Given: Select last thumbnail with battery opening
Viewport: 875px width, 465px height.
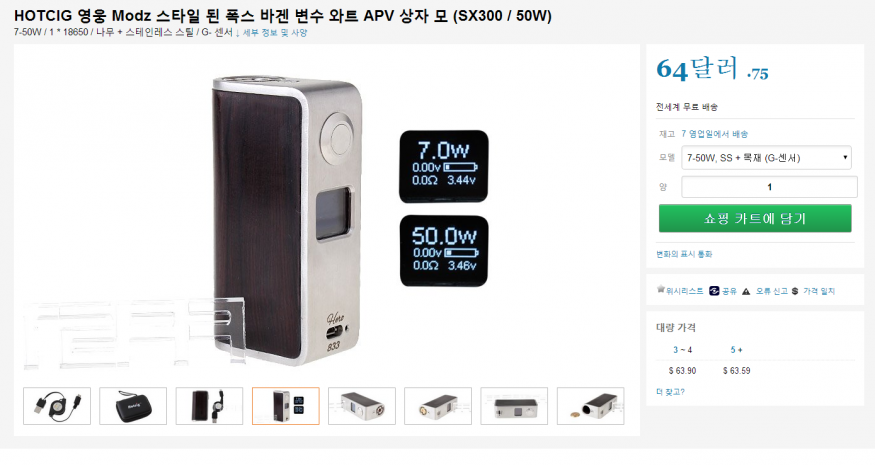Looking at the screenshot, I should coord(590,406).
